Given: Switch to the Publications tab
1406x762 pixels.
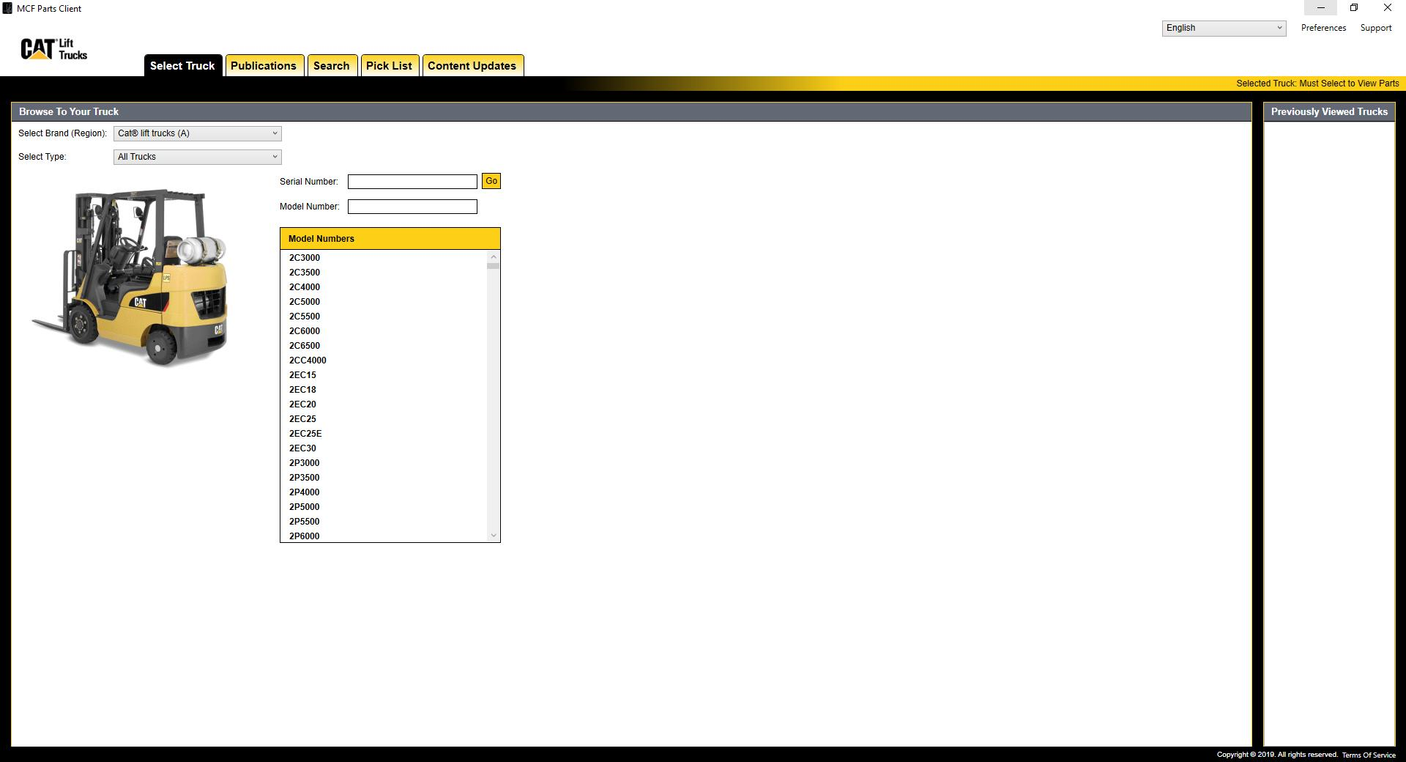Looking at the screenshot, I should coord(263,65).
